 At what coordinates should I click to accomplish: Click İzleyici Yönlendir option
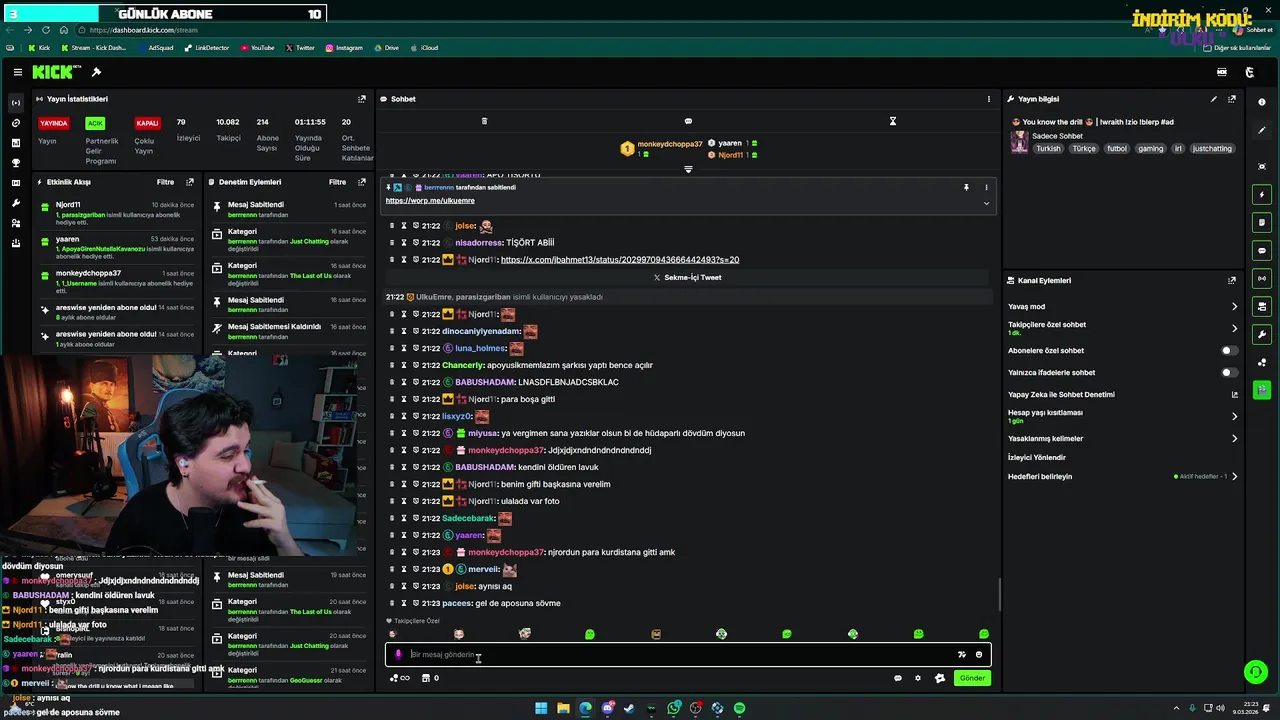coord(1037,457)
